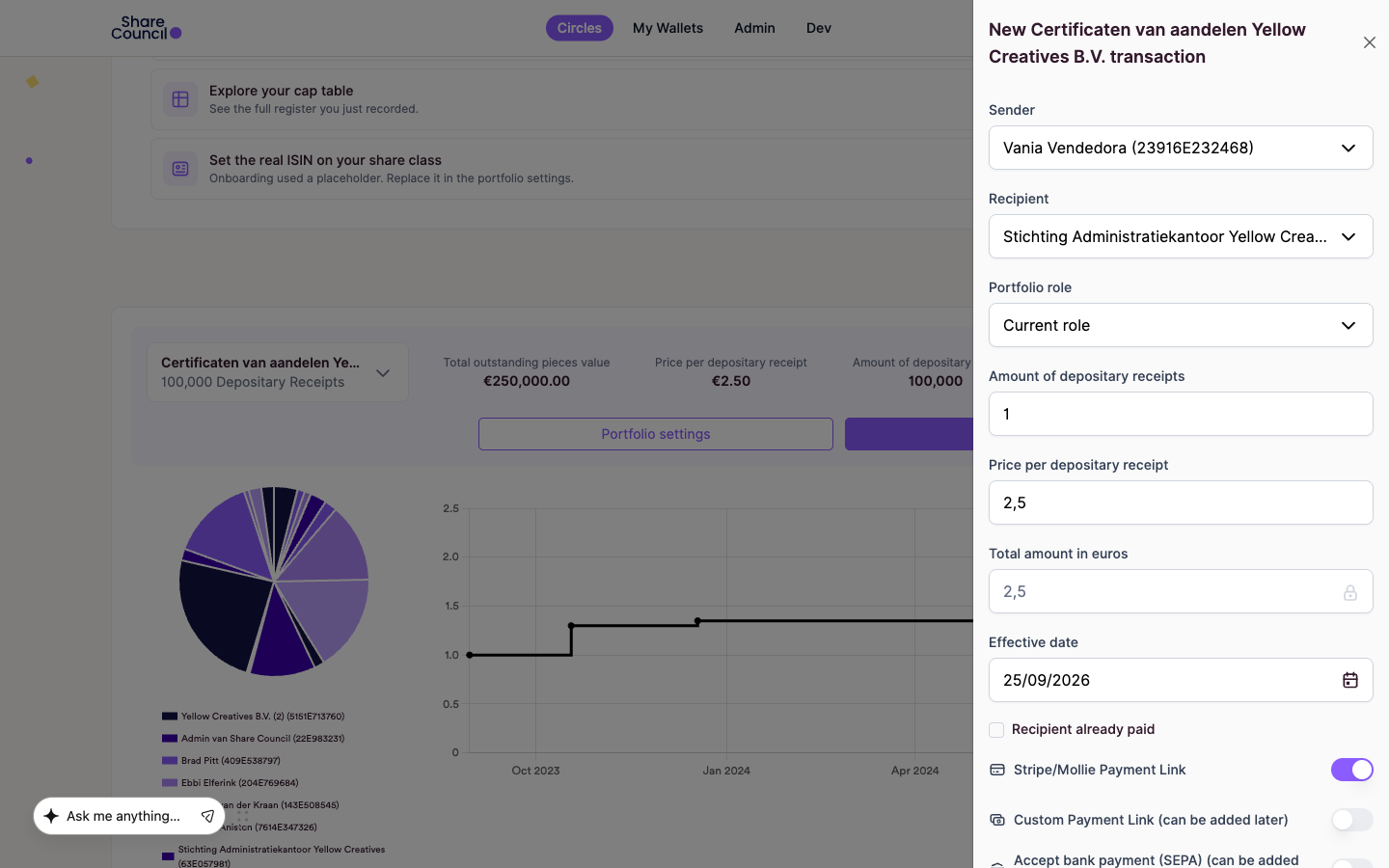Open the Explore your cap table card
Screen dimensions: 1389x868
(x=561, y=99)
